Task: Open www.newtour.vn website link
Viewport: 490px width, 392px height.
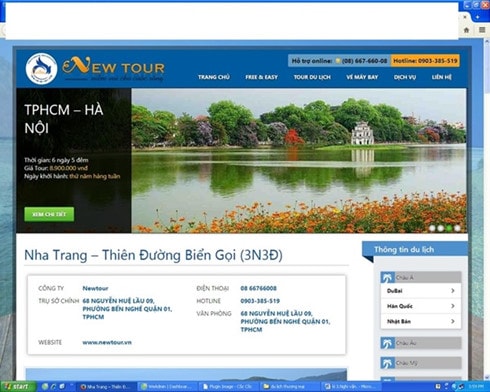Action: (x=107, y=342)
